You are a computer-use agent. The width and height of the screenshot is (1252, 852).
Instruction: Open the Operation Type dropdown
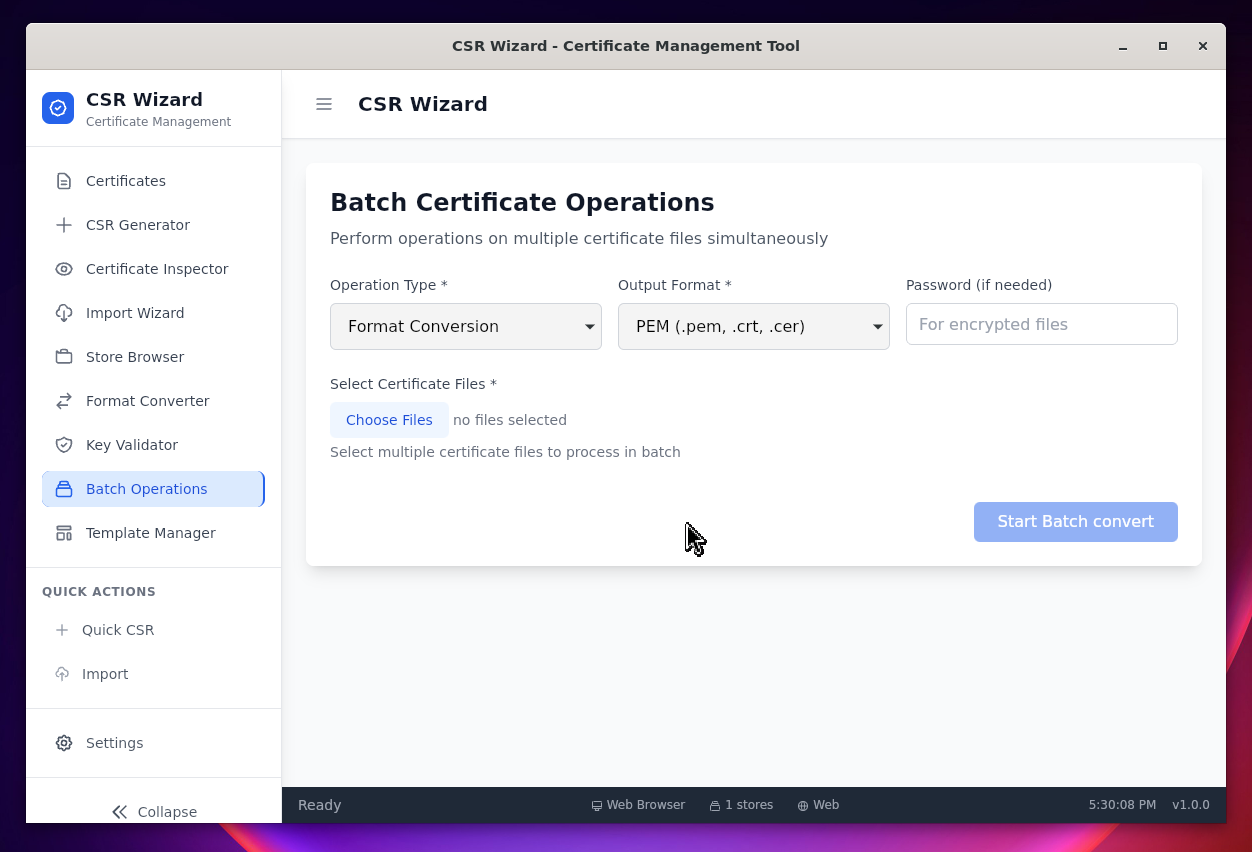[466, 326]
